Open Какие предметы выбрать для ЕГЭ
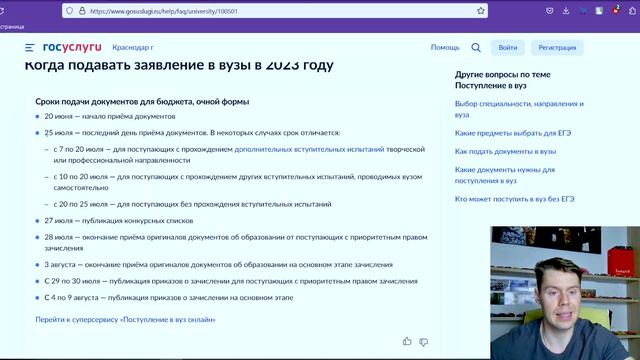The image size is (640, 360). [513, 133]
